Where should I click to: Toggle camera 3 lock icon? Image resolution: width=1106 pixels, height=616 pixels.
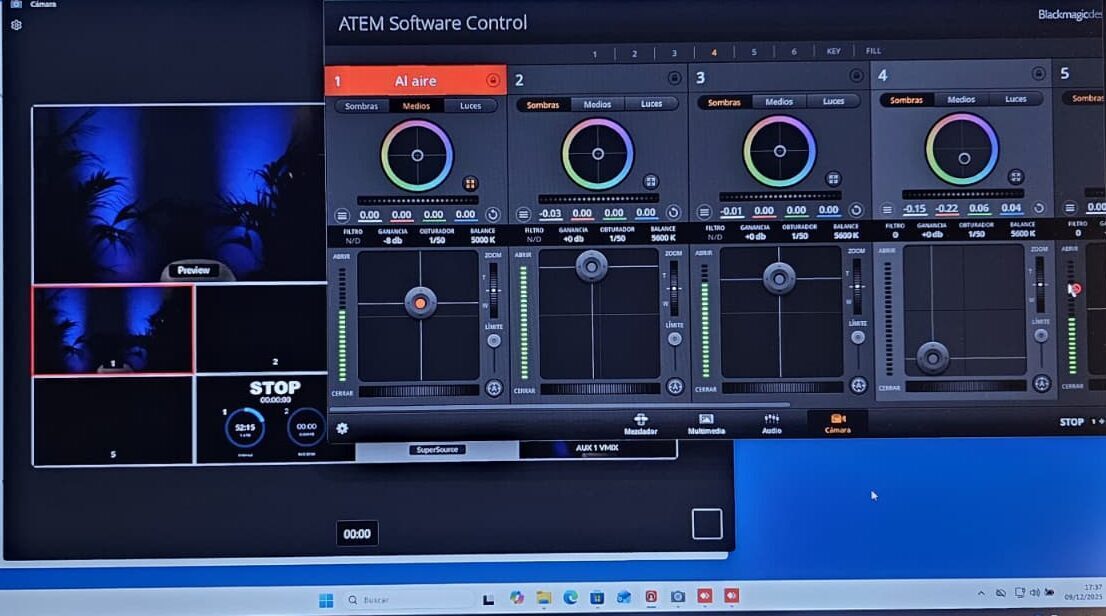(856, 76)
